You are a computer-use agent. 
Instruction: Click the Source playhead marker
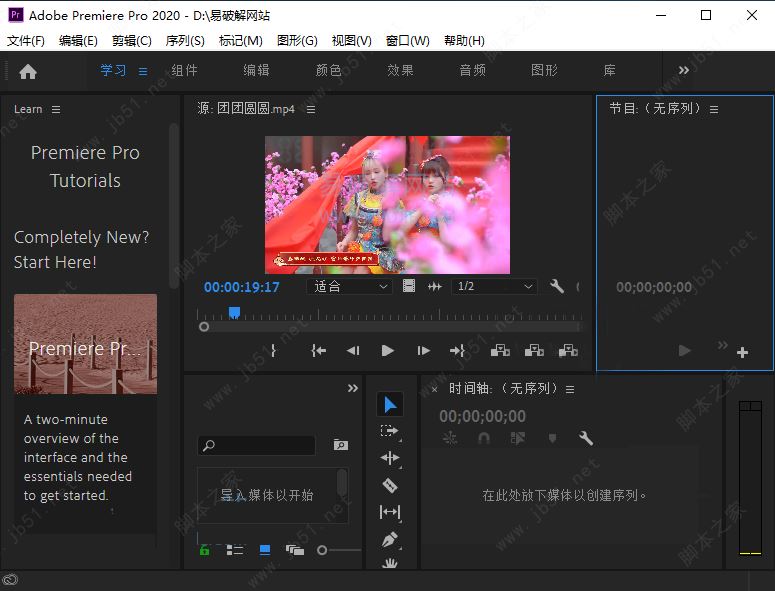tap(234, 312)
